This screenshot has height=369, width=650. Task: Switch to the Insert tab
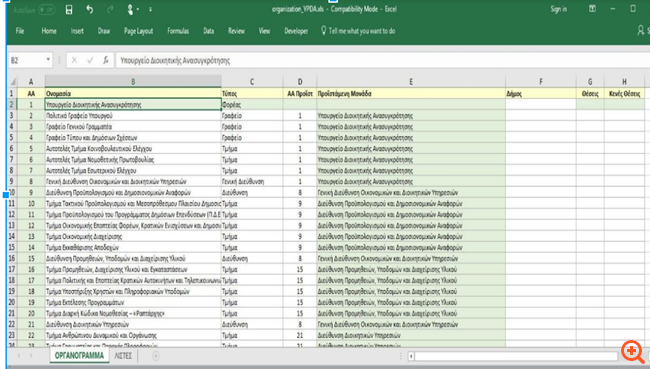pos(77,31)
